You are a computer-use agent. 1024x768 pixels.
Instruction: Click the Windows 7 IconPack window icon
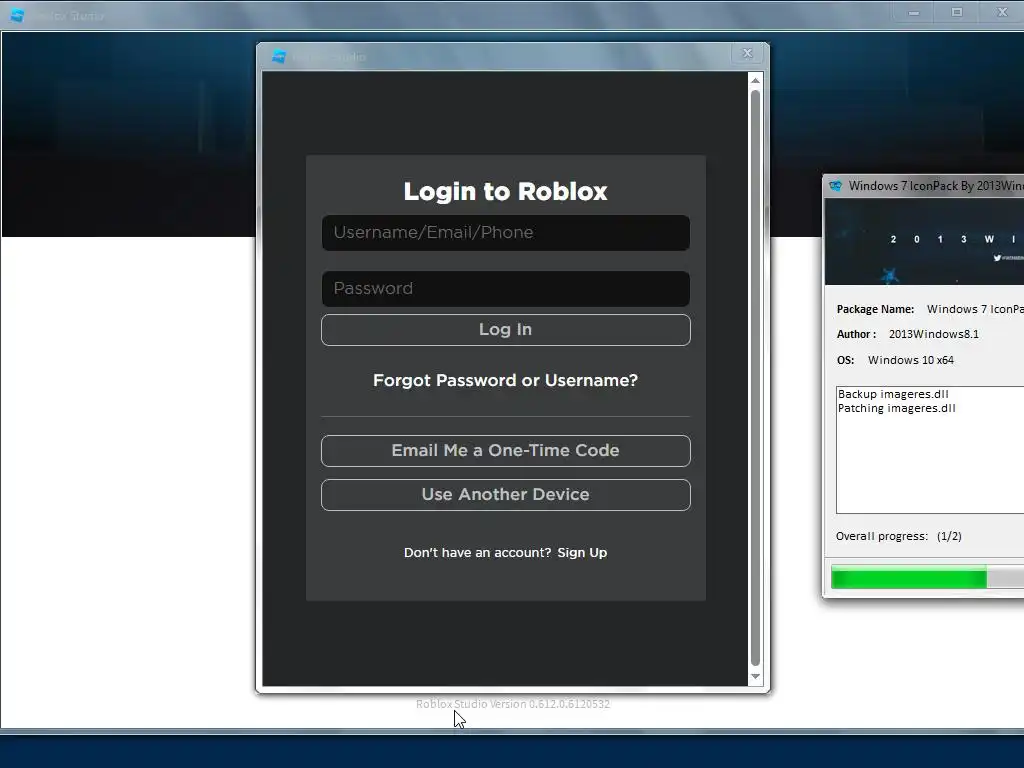click(835, 186)
